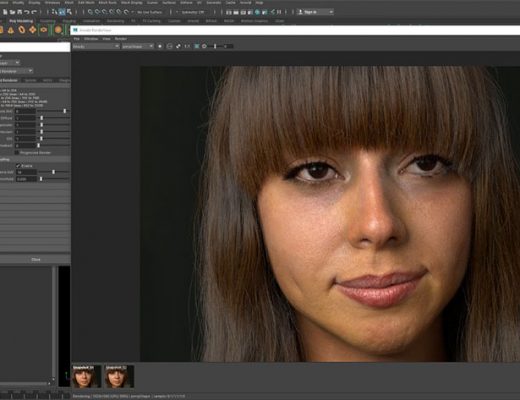The width and height of the screenshot is (520, 400).
Task: Toggle the Progressive Render checkbox
Action: 17,153
